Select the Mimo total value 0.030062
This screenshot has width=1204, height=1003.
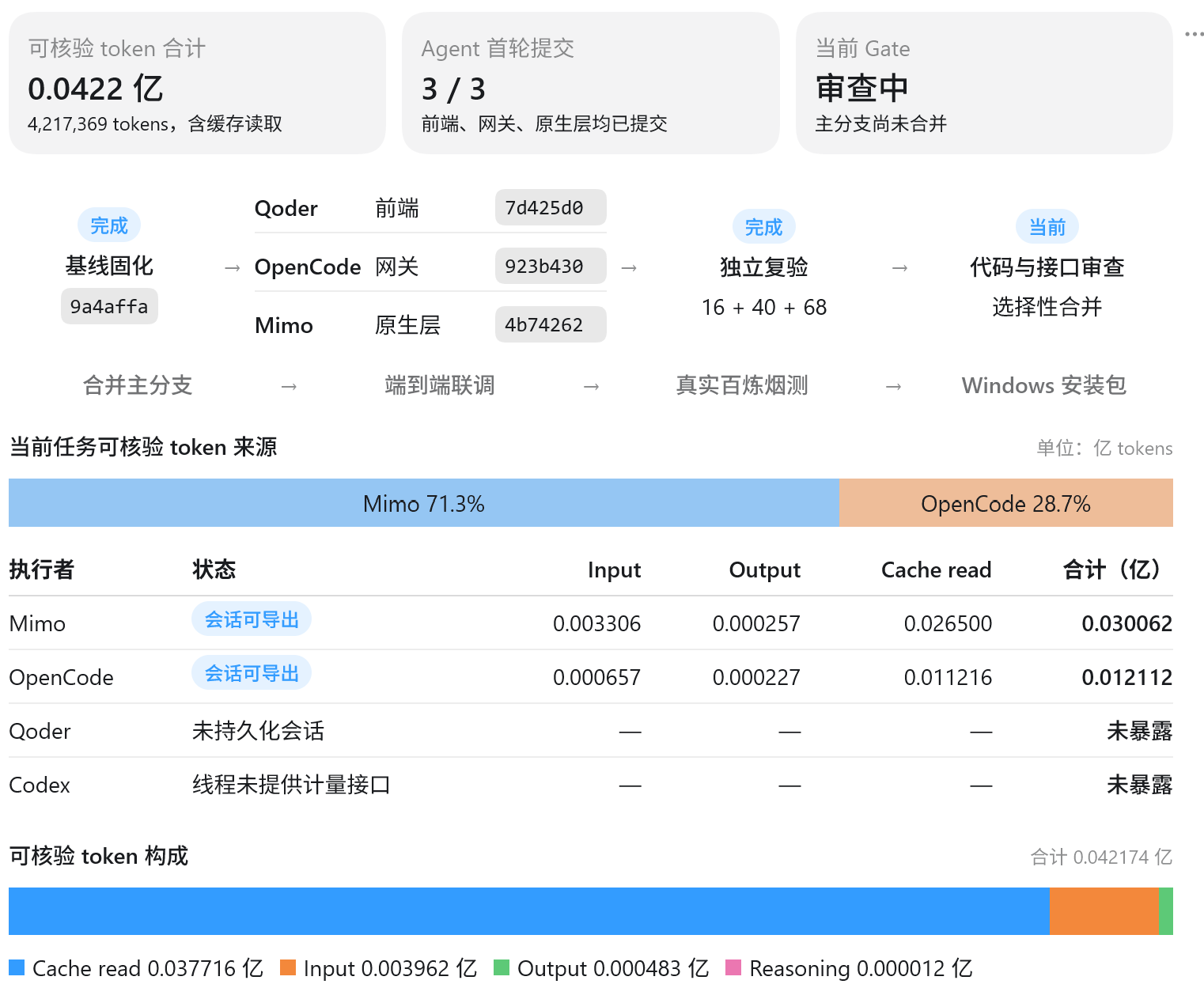click(x=1126, y=623)
